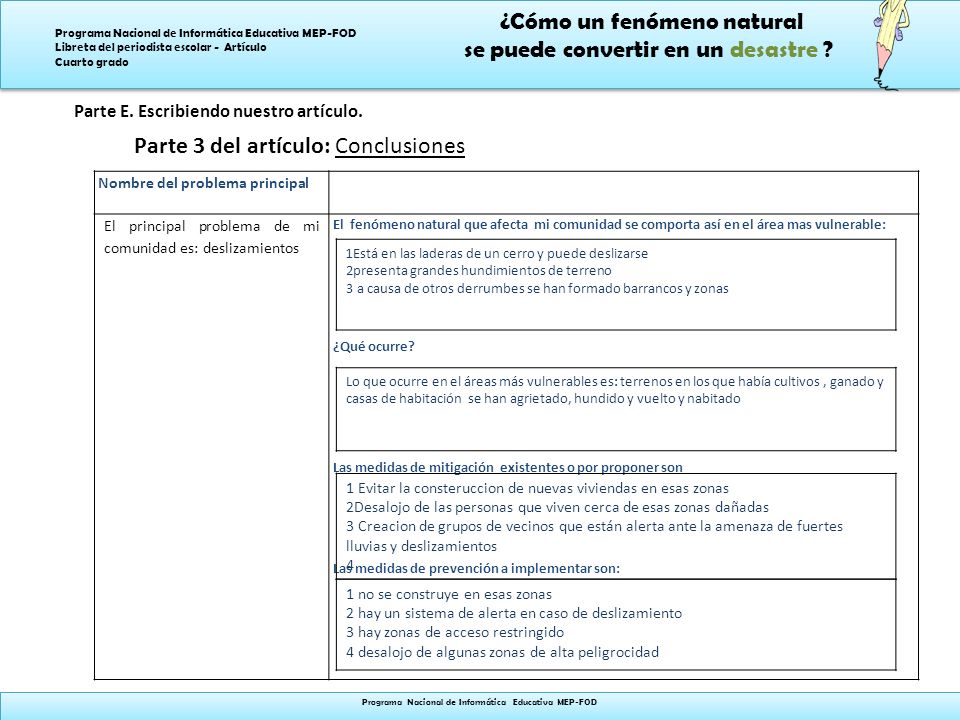Click the '¿Qué ocurre?' label
960x720 pixels.
click(373, 347)
